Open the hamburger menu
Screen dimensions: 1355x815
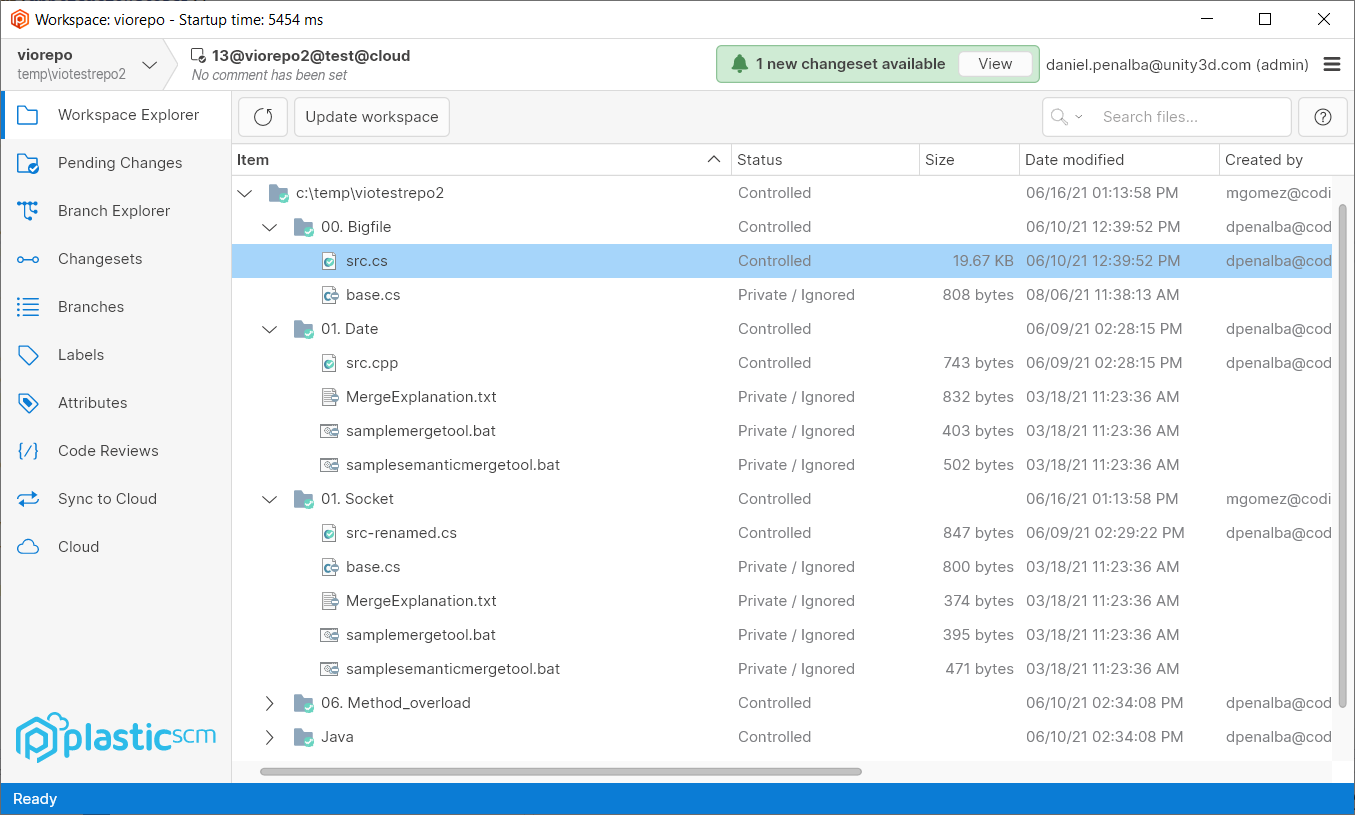click(x=1332, y=64)
